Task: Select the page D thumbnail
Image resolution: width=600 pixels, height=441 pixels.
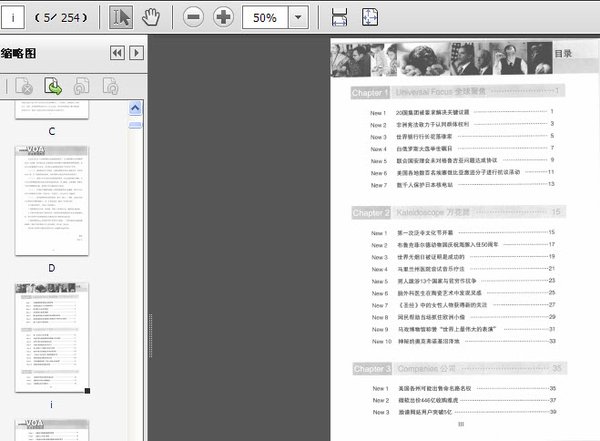Action: tap(51, 200)
